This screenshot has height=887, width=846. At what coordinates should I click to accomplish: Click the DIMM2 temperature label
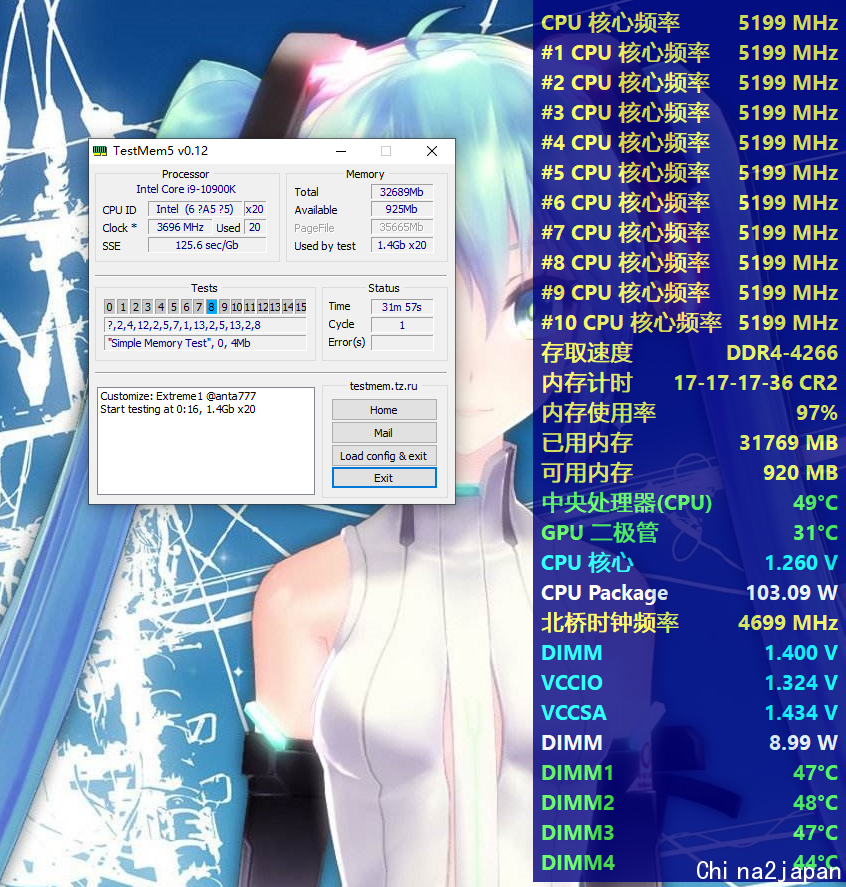[x=578, y=803]
